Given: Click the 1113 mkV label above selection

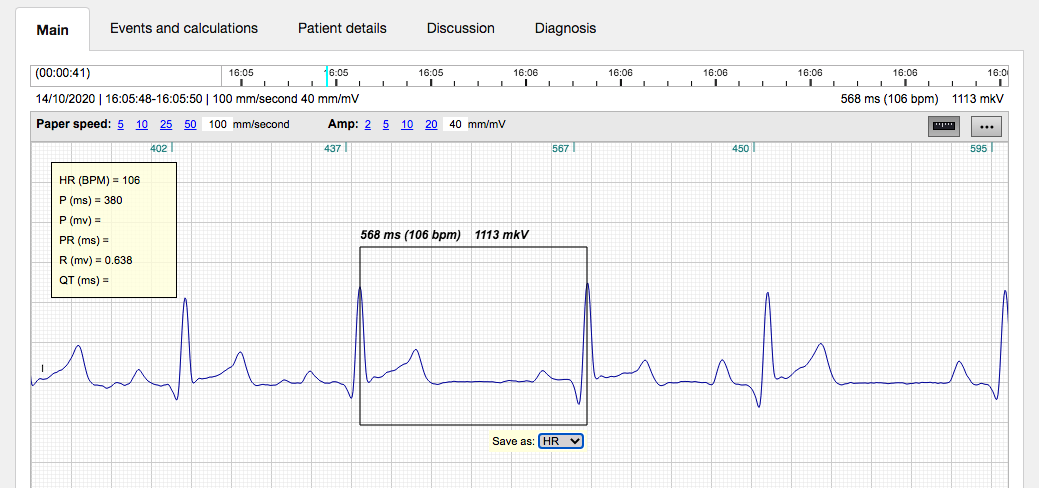Looking at the screenshot, I should point(502,235).
